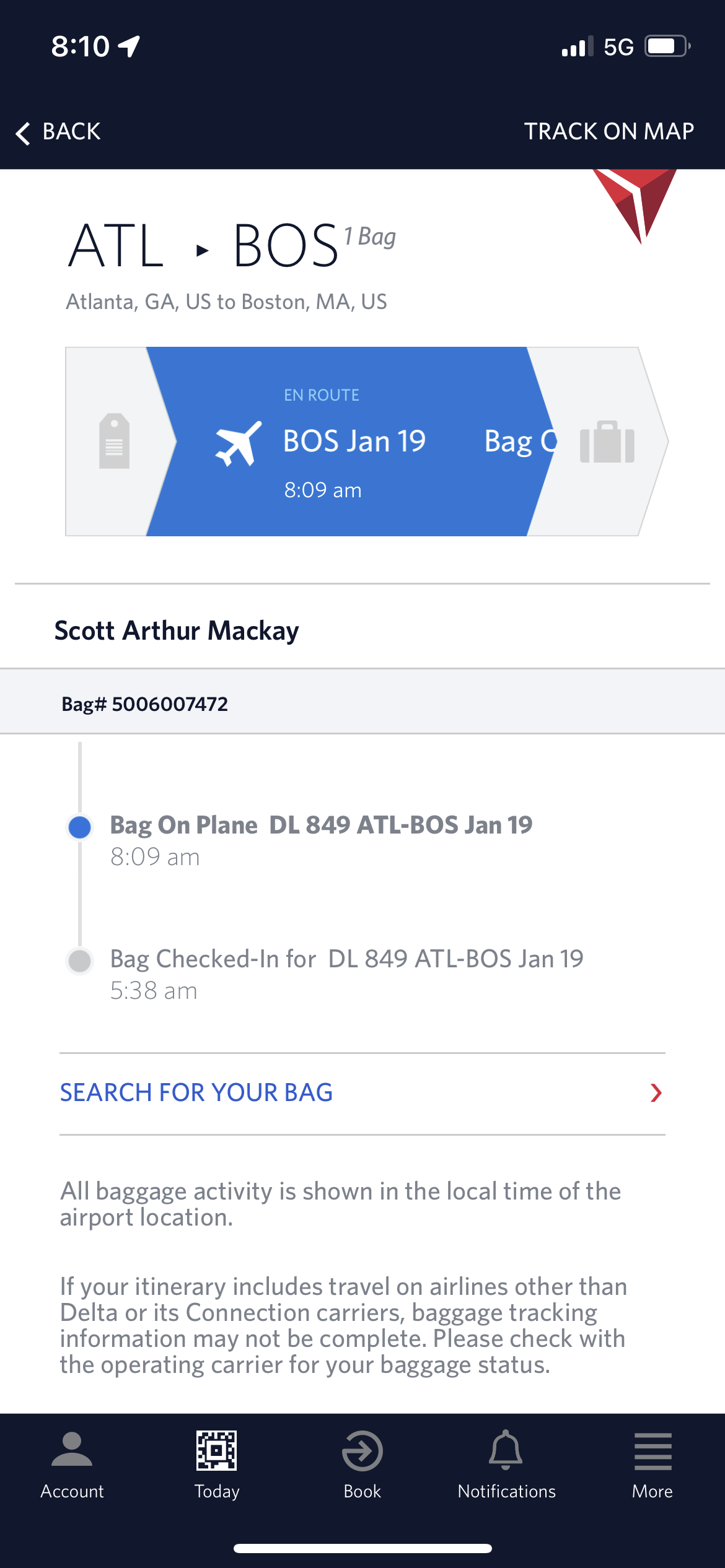The width and height of the screenshot is (725, 1568).
Task: Tap Bag On Plane DL 849 entry
Action: pos(321,840)
